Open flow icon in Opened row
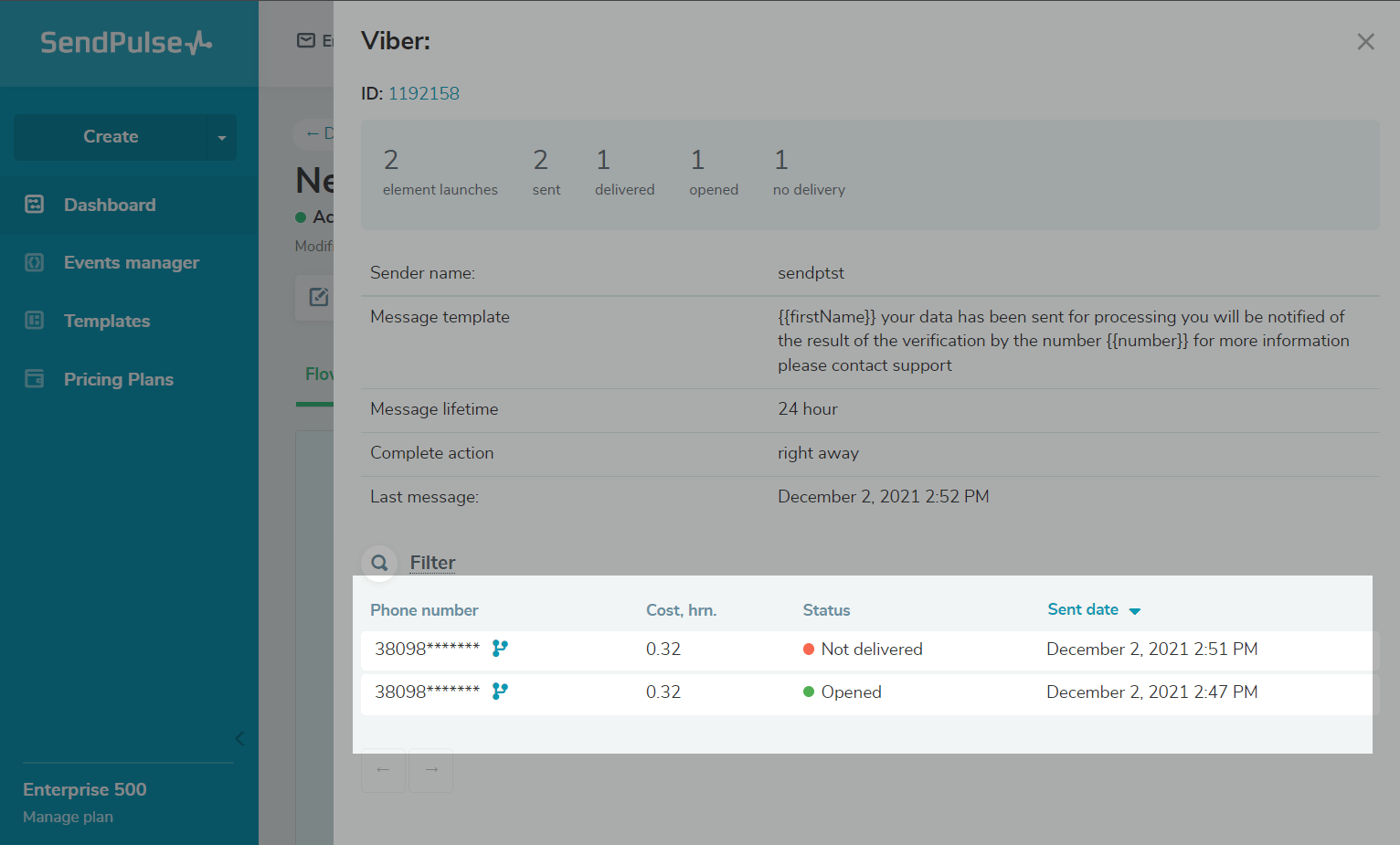This screenshot has width=1400, height=845. pos(500,691)
